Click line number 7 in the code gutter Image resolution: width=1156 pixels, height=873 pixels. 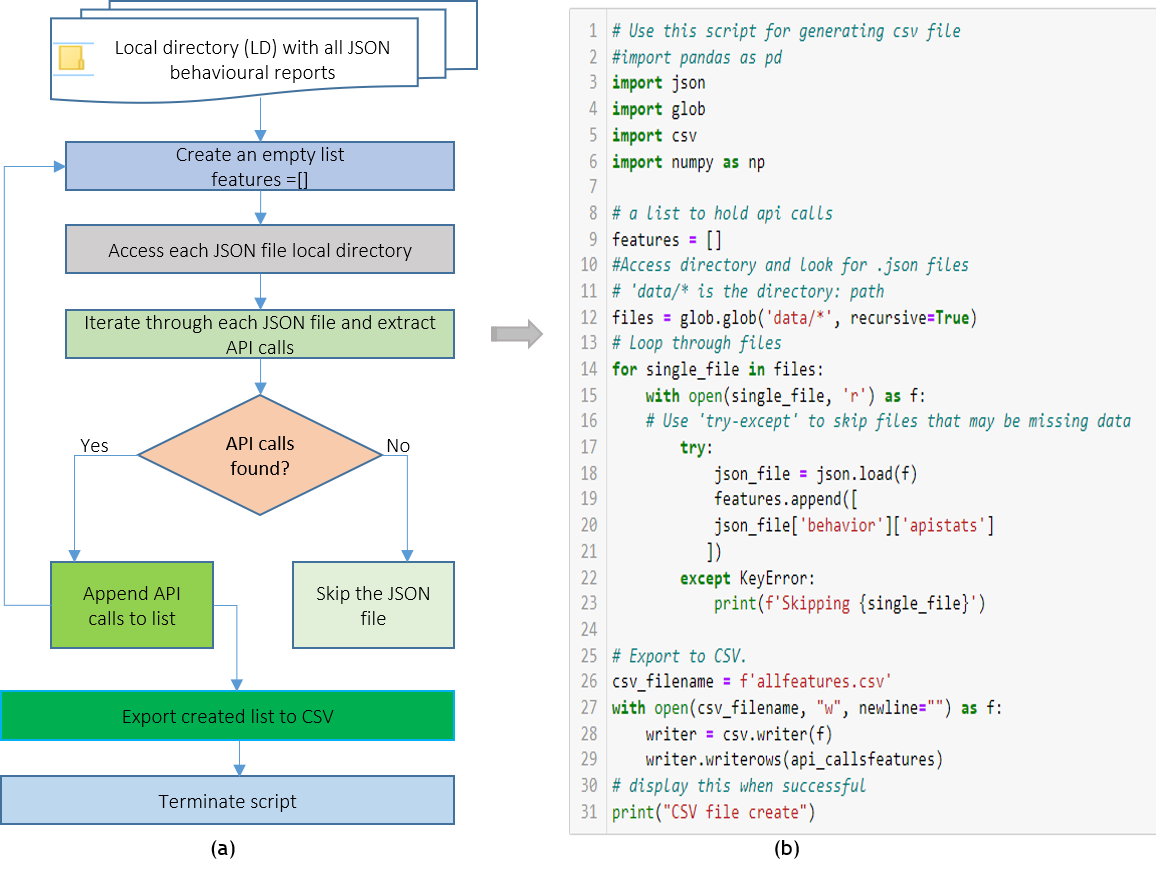point(593,187)
